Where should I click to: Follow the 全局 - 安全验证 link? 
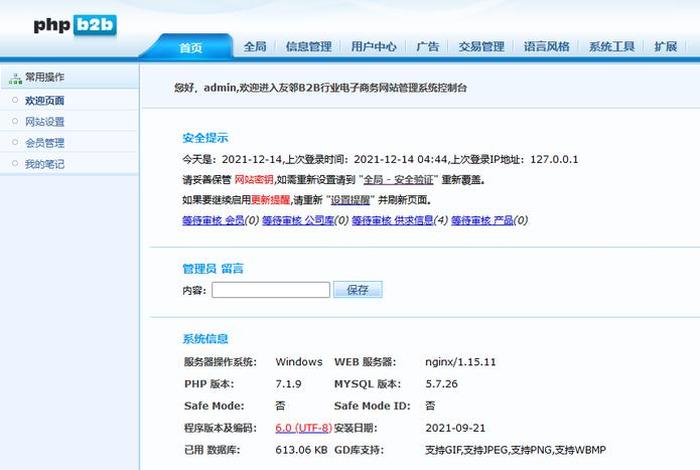(398, 179)
